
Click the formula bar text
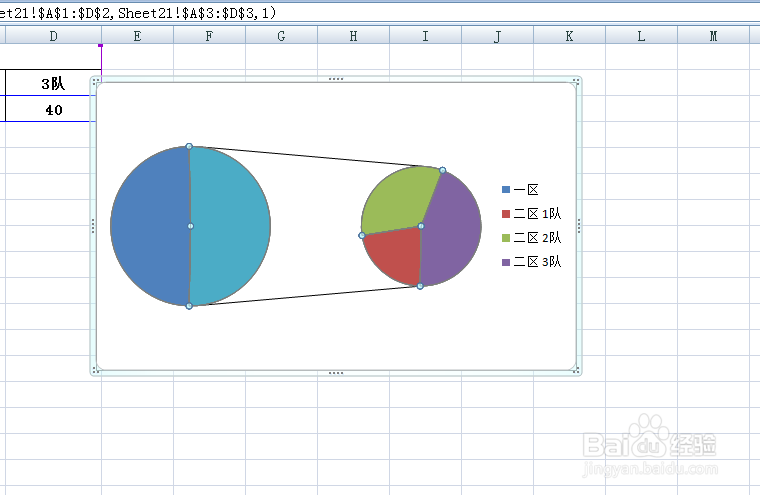[138, 13]
